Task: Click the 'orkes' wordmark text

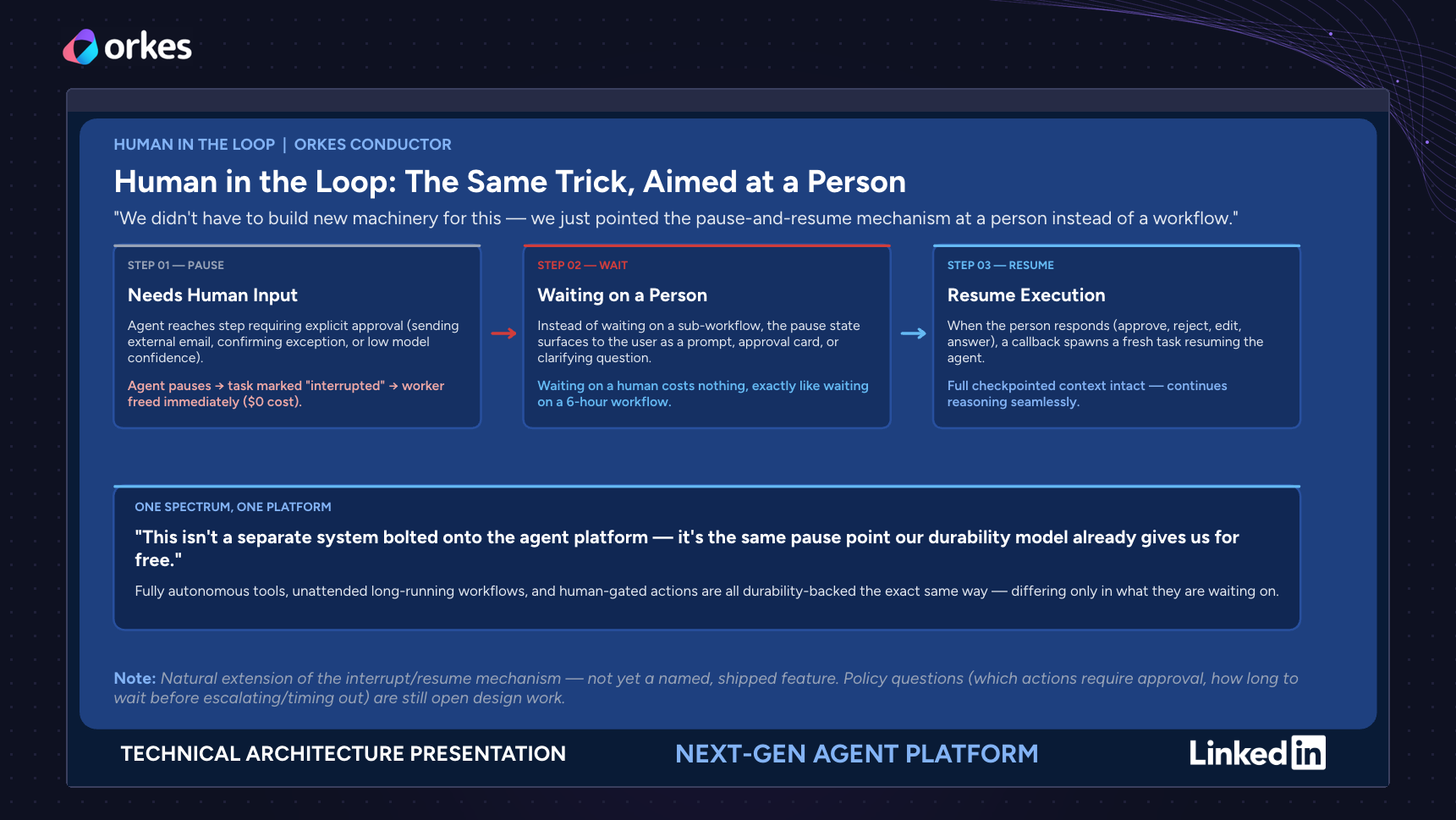Action: (x=148, y=47)
